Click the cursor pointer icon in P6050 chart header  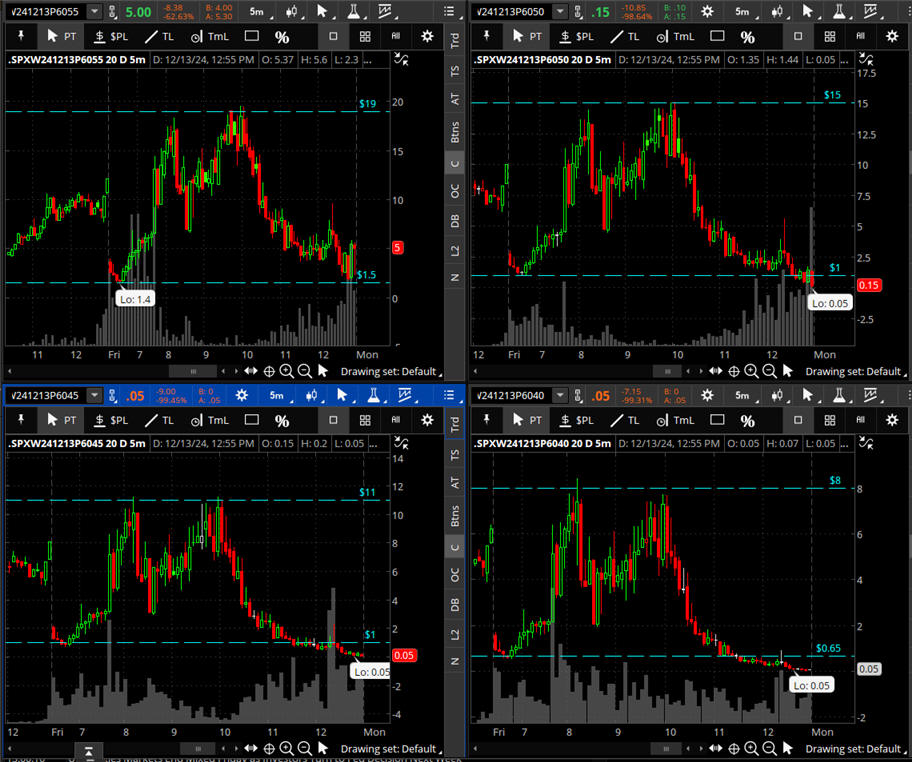point(807,11)
